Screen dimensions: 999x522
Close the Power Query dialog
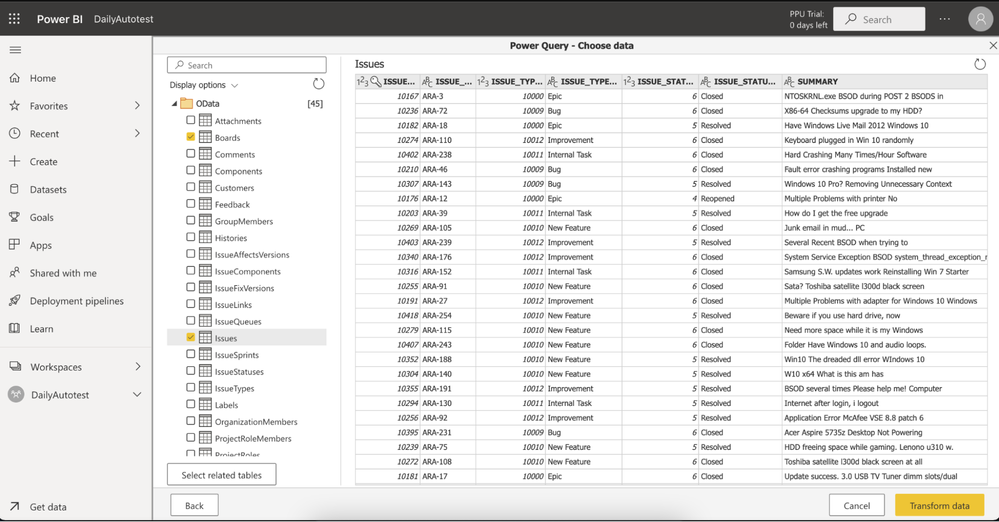point(993,45)
